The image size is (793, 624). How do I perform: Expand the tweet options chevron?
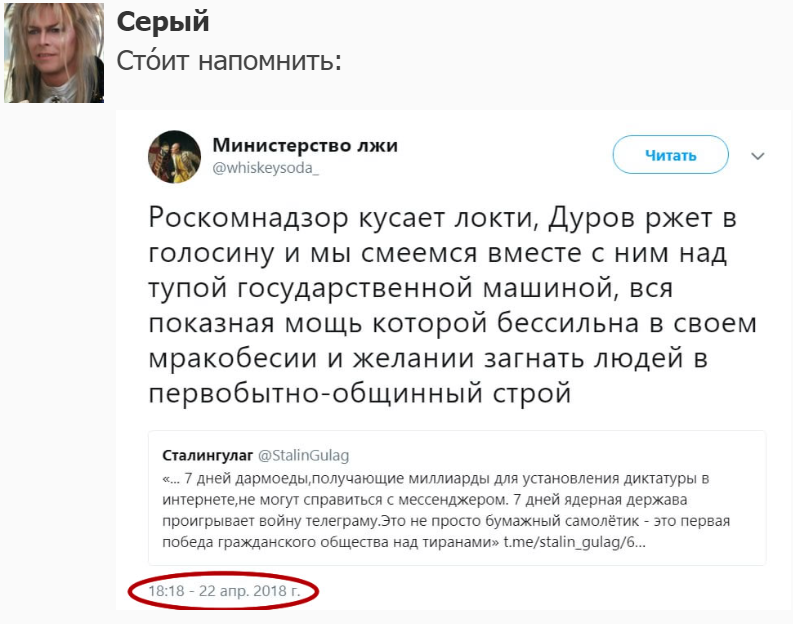coord(757,156)
